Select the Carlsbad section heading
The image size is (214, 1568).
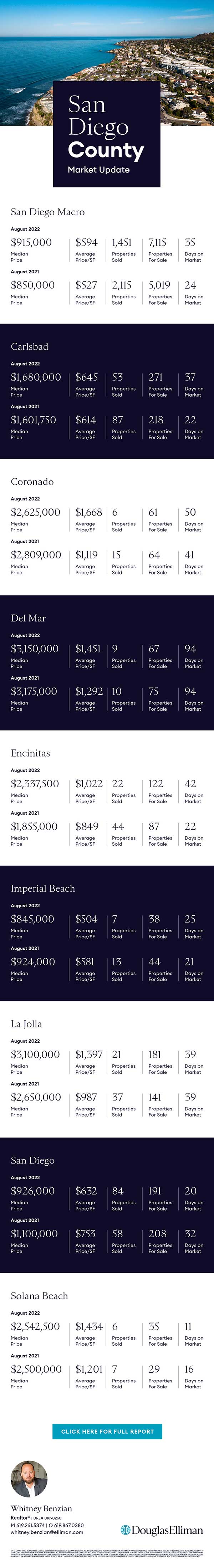coord(29,346)
